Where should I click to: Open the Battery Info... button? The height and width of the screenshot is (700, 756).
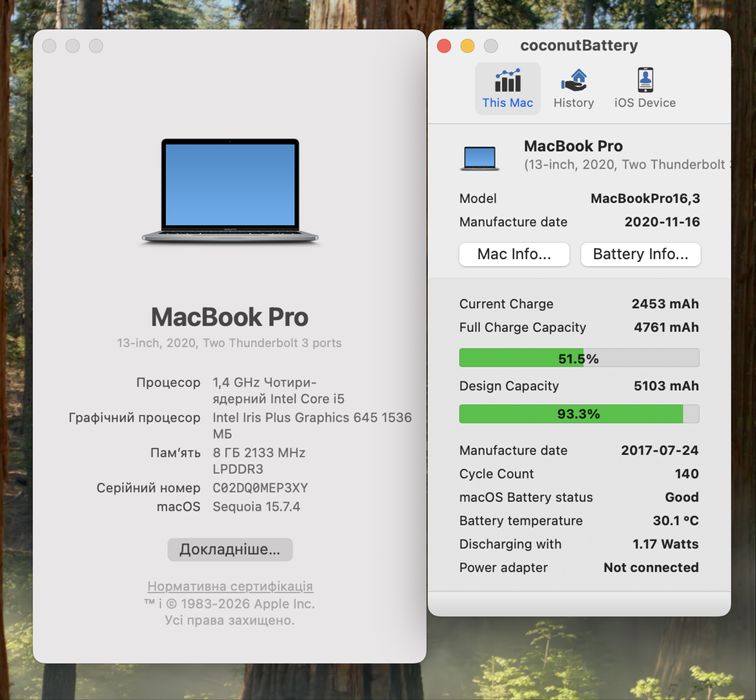click(x=640, y=254)
